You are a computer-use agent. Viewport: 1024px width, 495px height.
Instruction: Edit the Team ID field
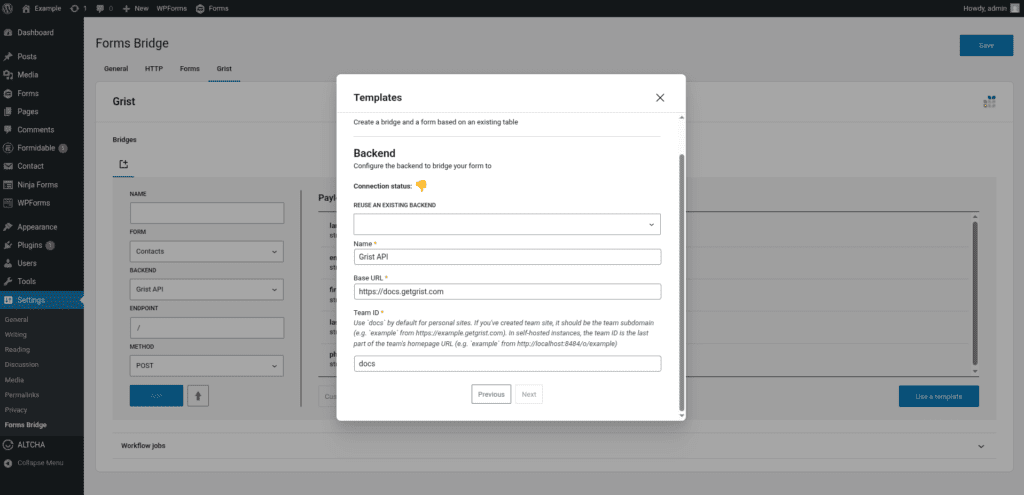(x=507, y=364)
